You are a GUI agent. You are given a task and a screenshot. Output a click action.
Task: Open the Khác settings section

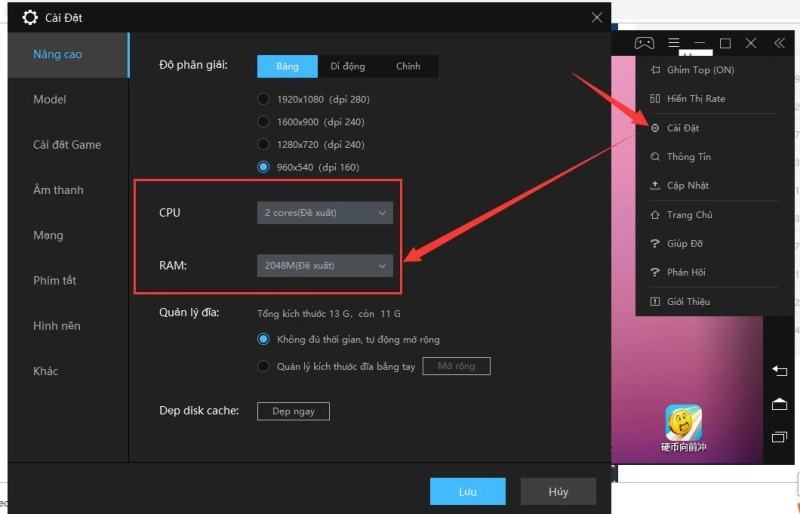click(x=68, y=371)
